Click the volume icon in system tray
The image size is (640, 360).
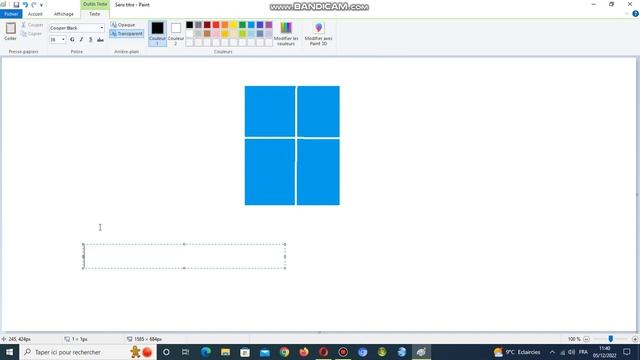pos(571,352)
